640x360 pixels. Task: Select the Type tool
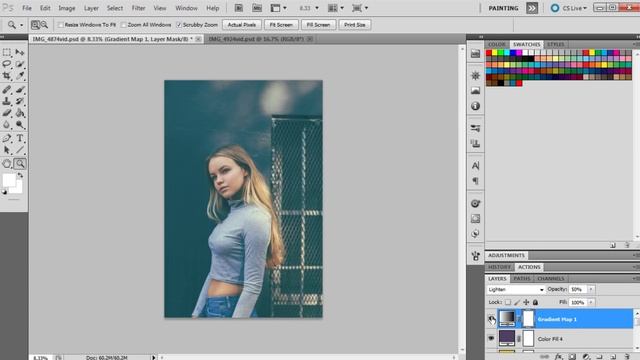point(20,138)
